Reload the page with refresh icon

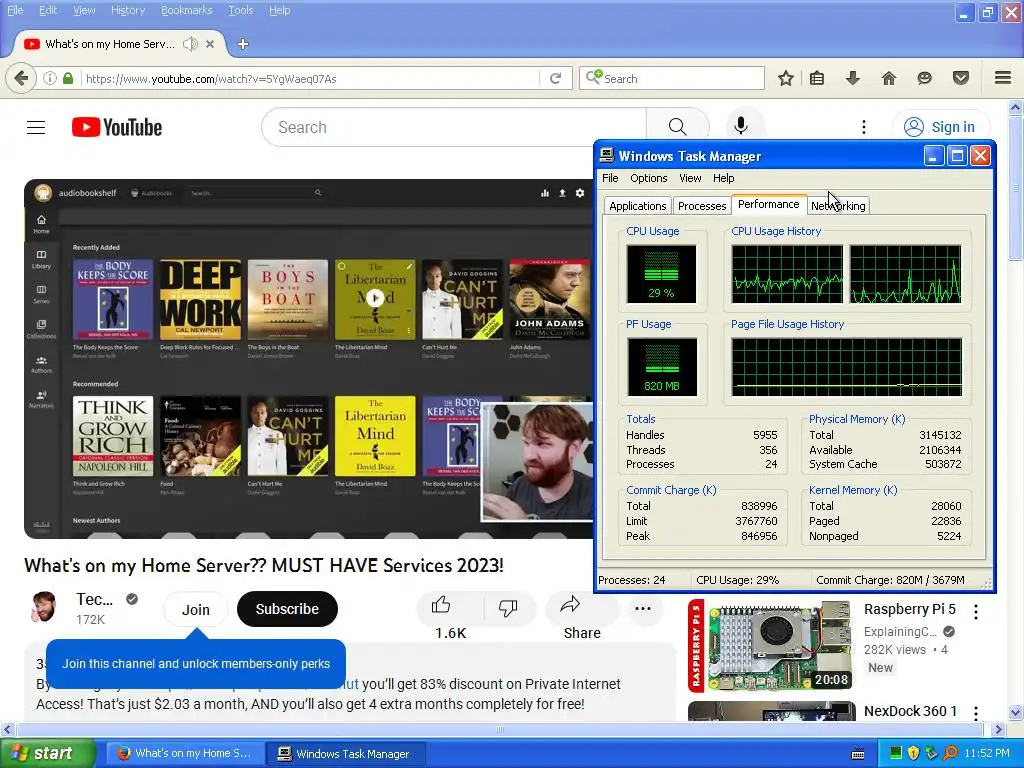point(556,78)
